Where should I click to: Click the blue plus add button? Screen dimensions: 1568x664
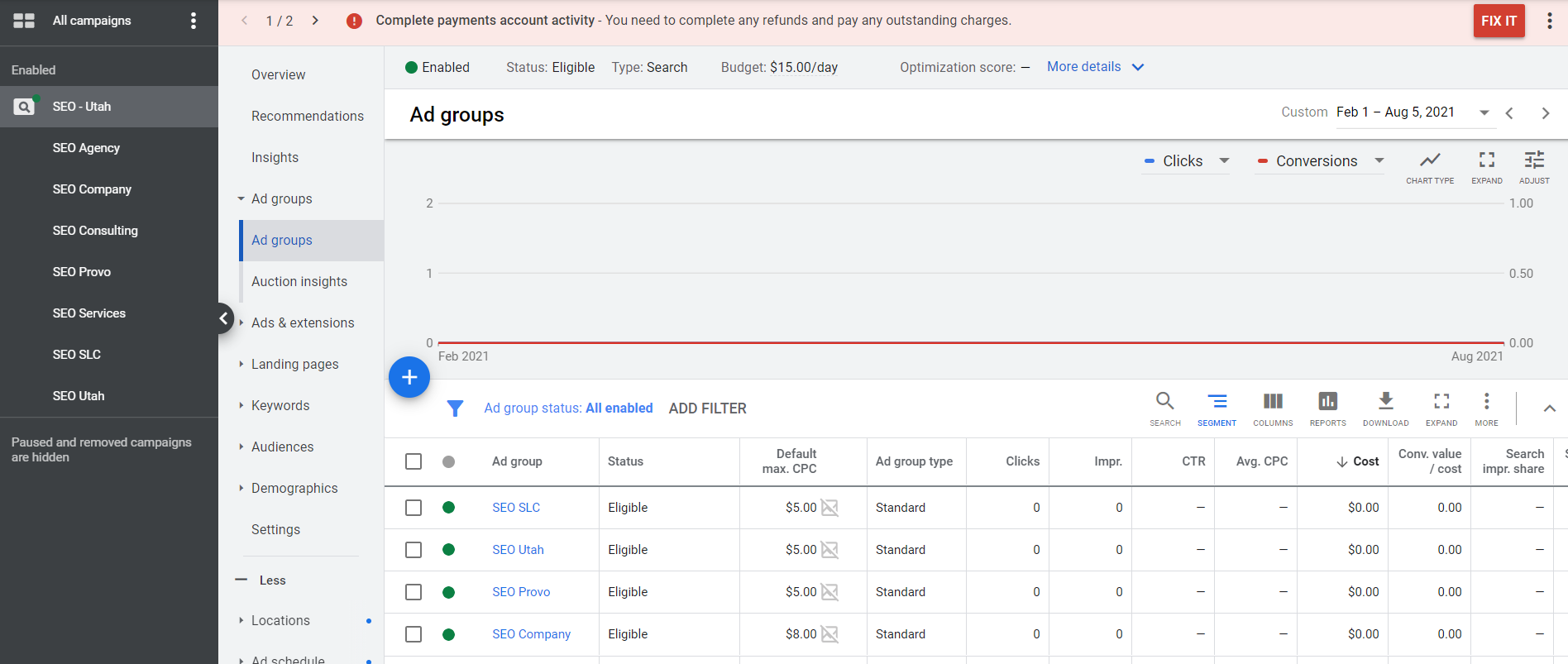(409, 377)
